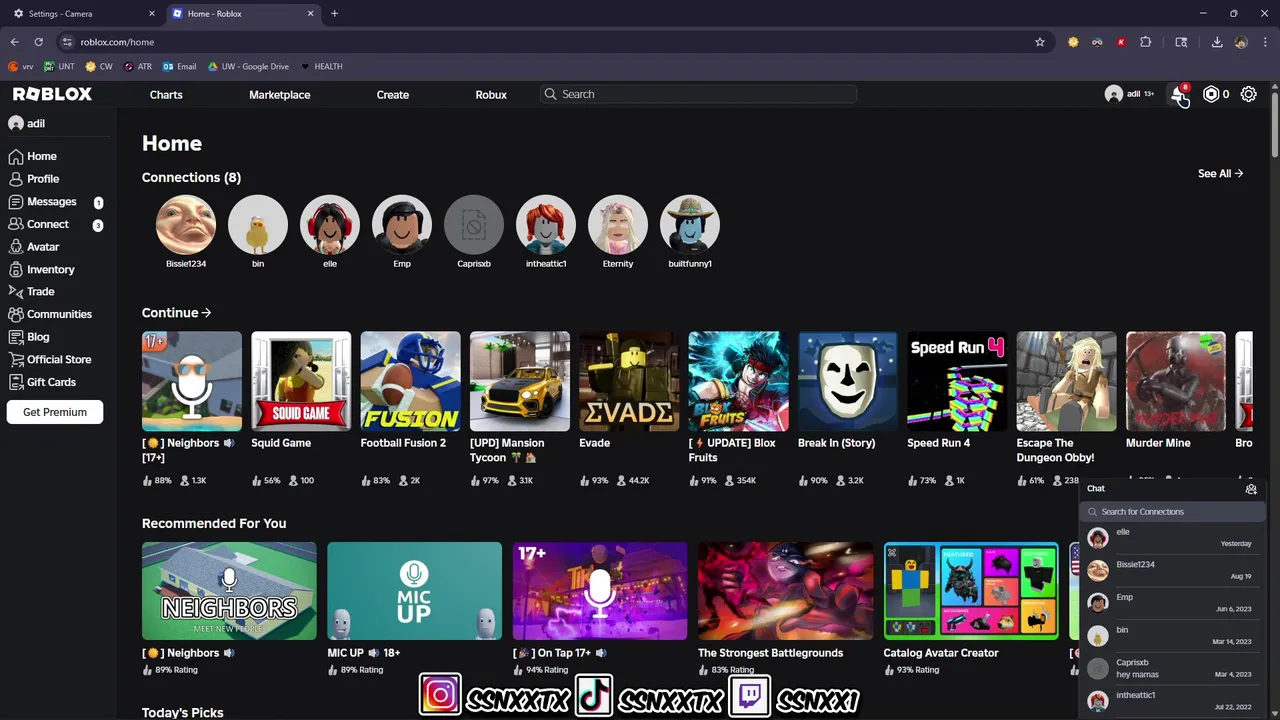Go back with the browser back arrow

point(14,42)
